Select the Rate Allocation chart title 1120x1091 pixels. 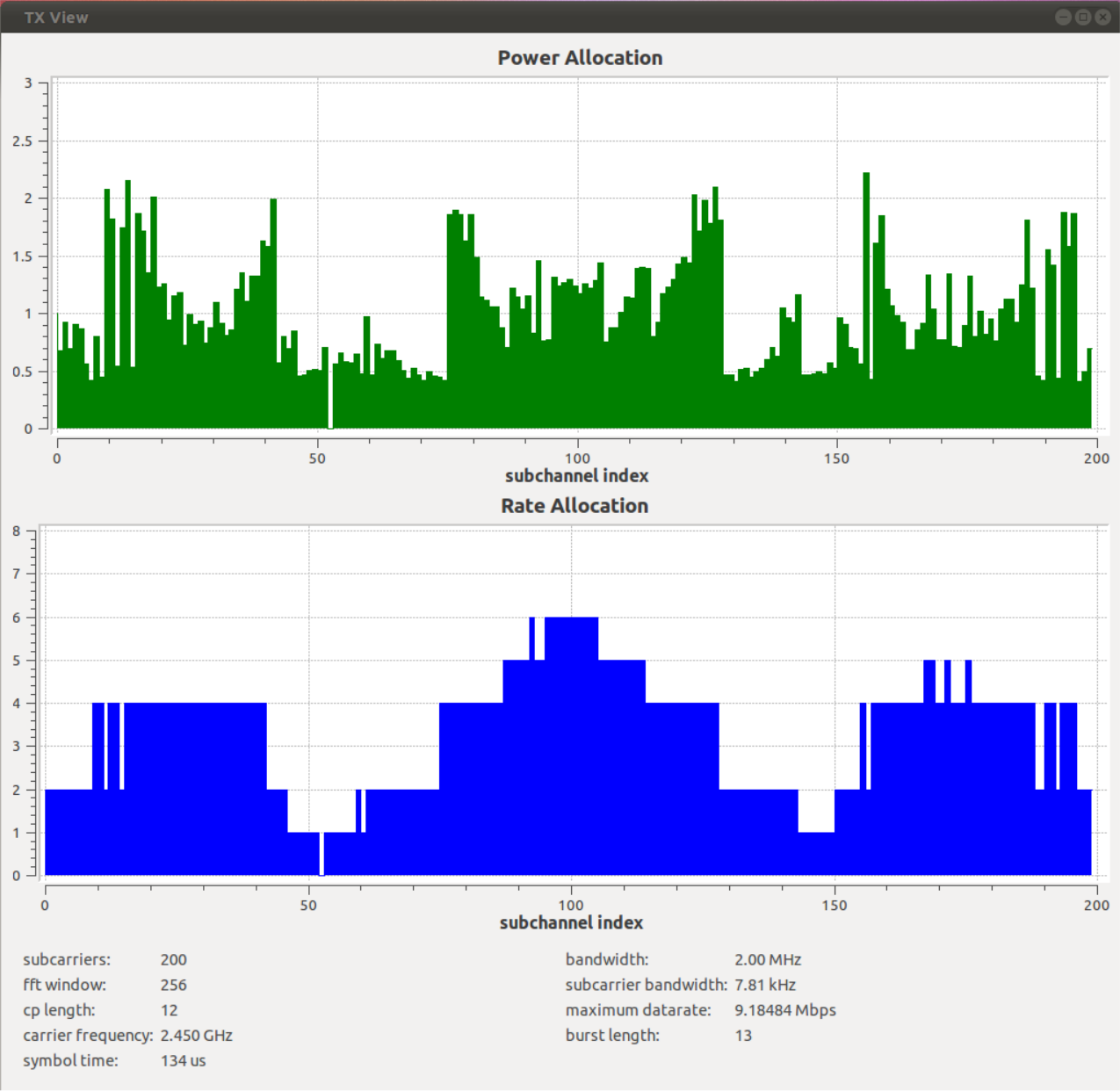coord(574,506)
